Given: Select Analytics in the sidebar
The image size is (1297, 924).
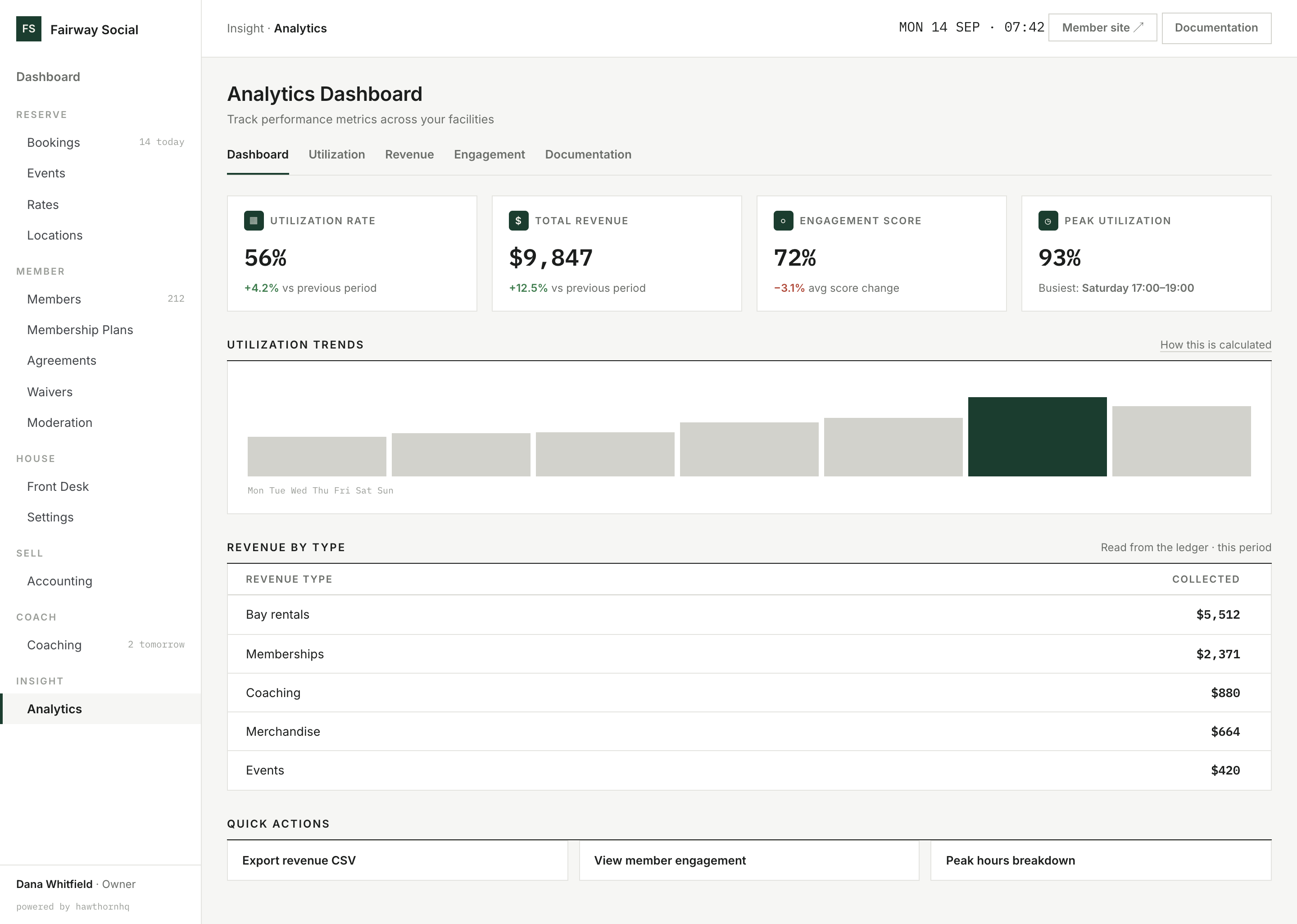Looking at the screenshot, I should 100,709.
